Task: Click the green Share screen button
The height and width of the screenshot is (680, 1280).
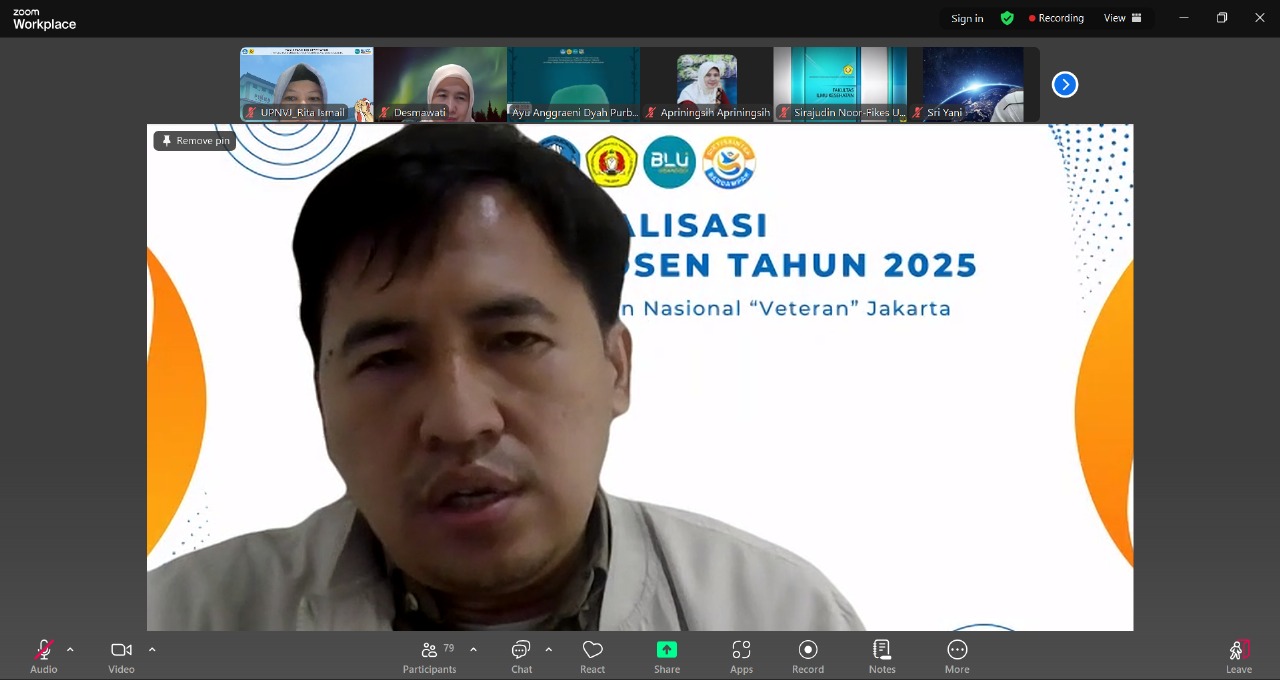Action: [666, 656]
